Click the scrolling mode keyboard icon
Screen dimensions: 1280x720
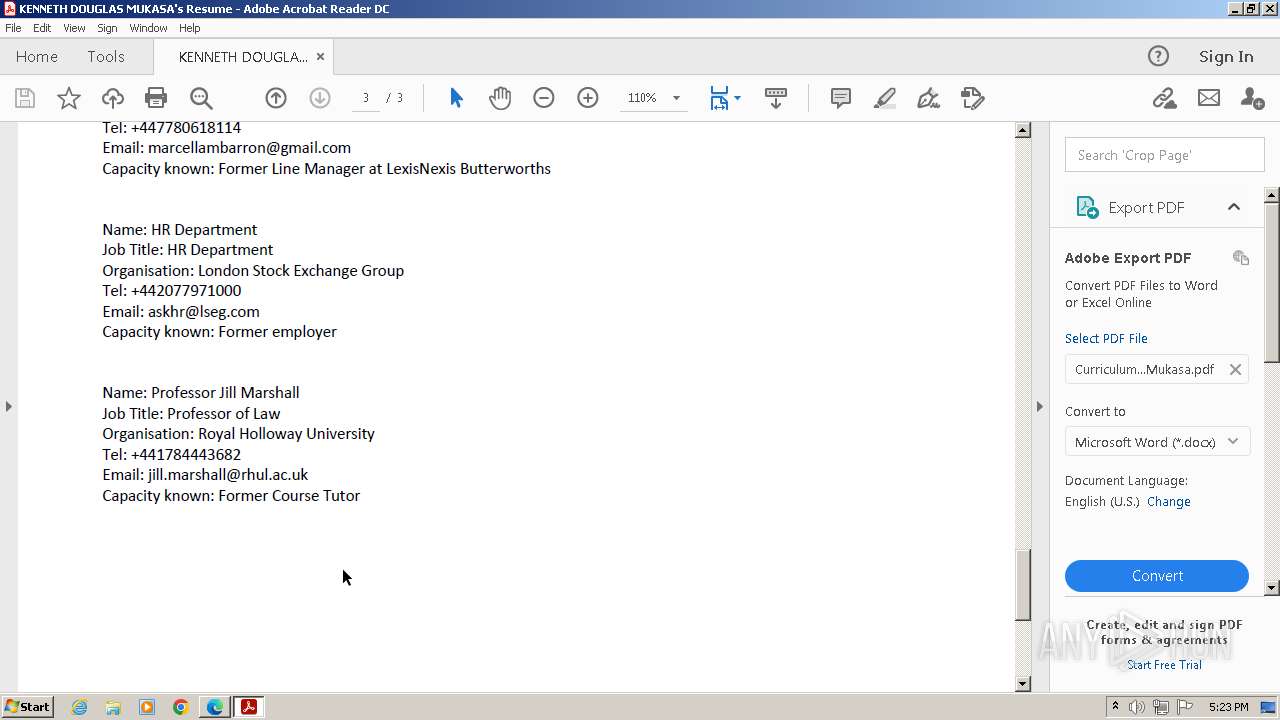[776, 98]
